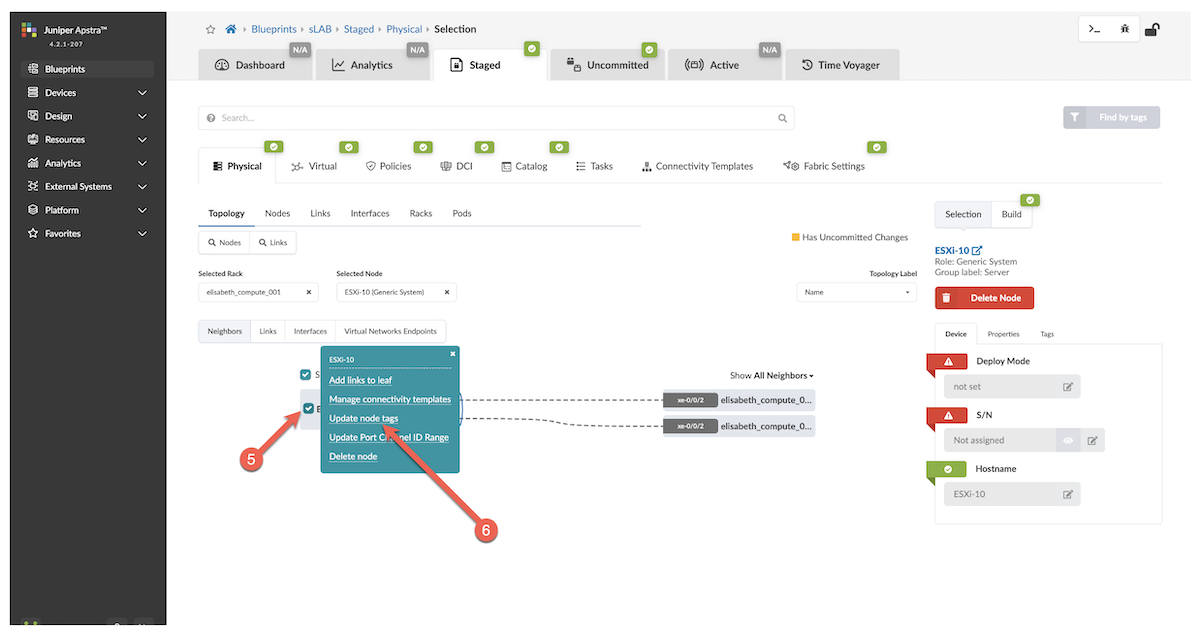Screen dimensions: 1200x632
Task: Click Update node tags in popup
Action: coord(364,418)
